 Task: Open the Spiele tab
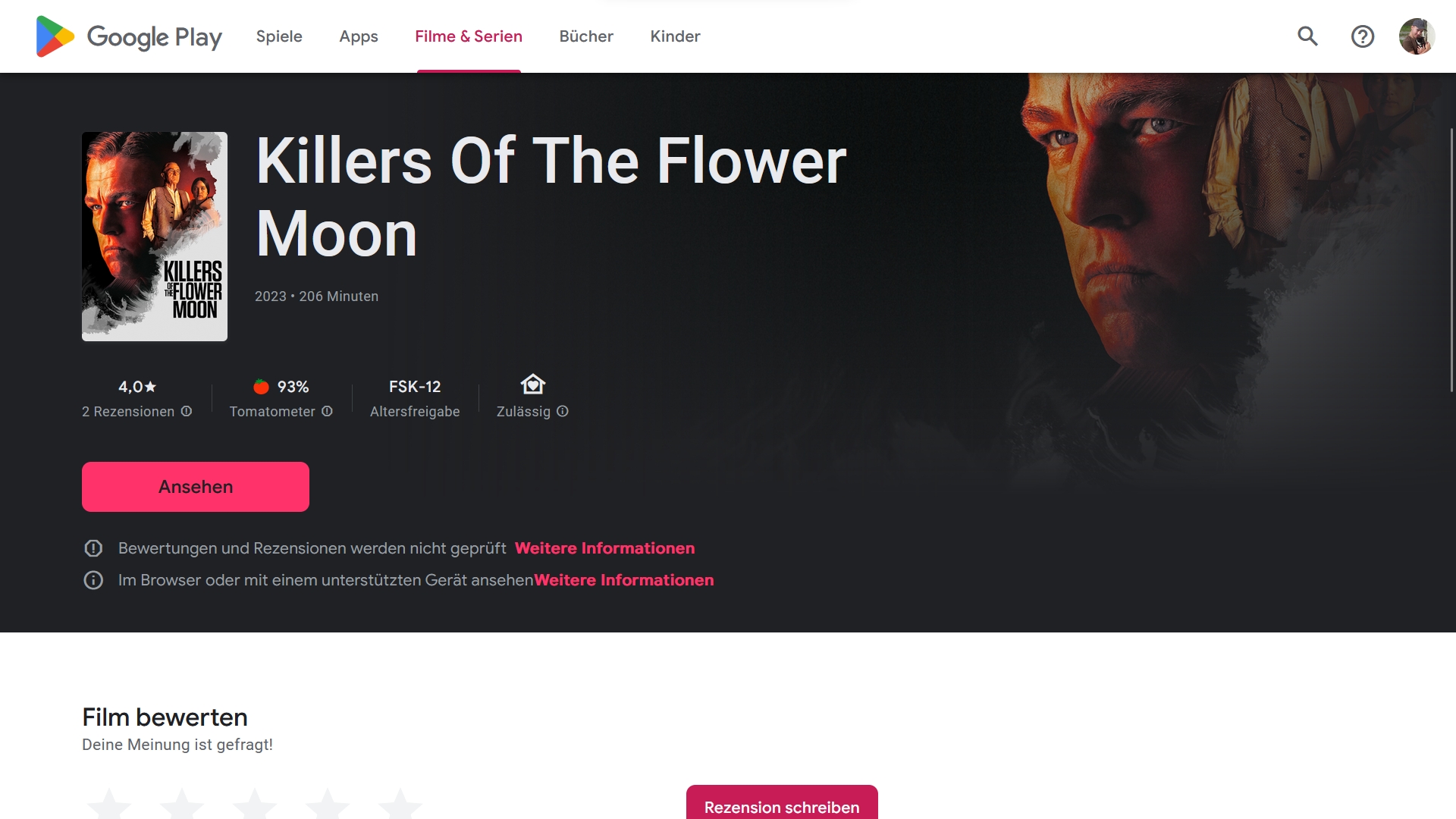[279, 36]
